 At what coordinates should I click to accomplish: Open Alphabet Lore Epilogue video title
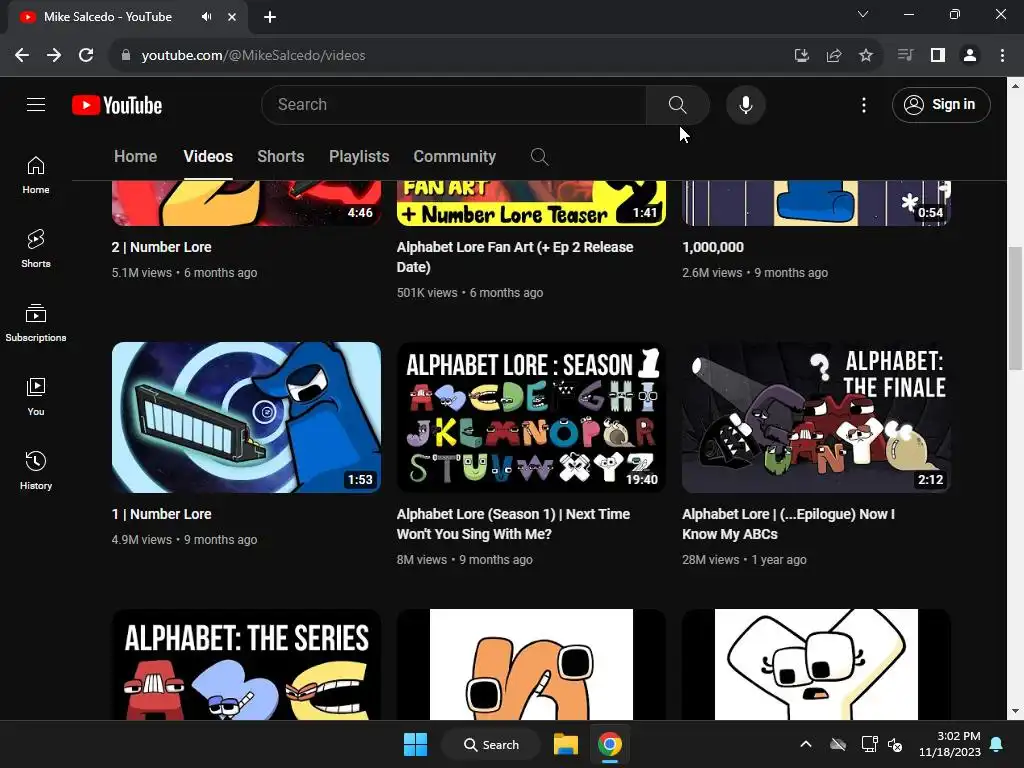coord(788,524)
